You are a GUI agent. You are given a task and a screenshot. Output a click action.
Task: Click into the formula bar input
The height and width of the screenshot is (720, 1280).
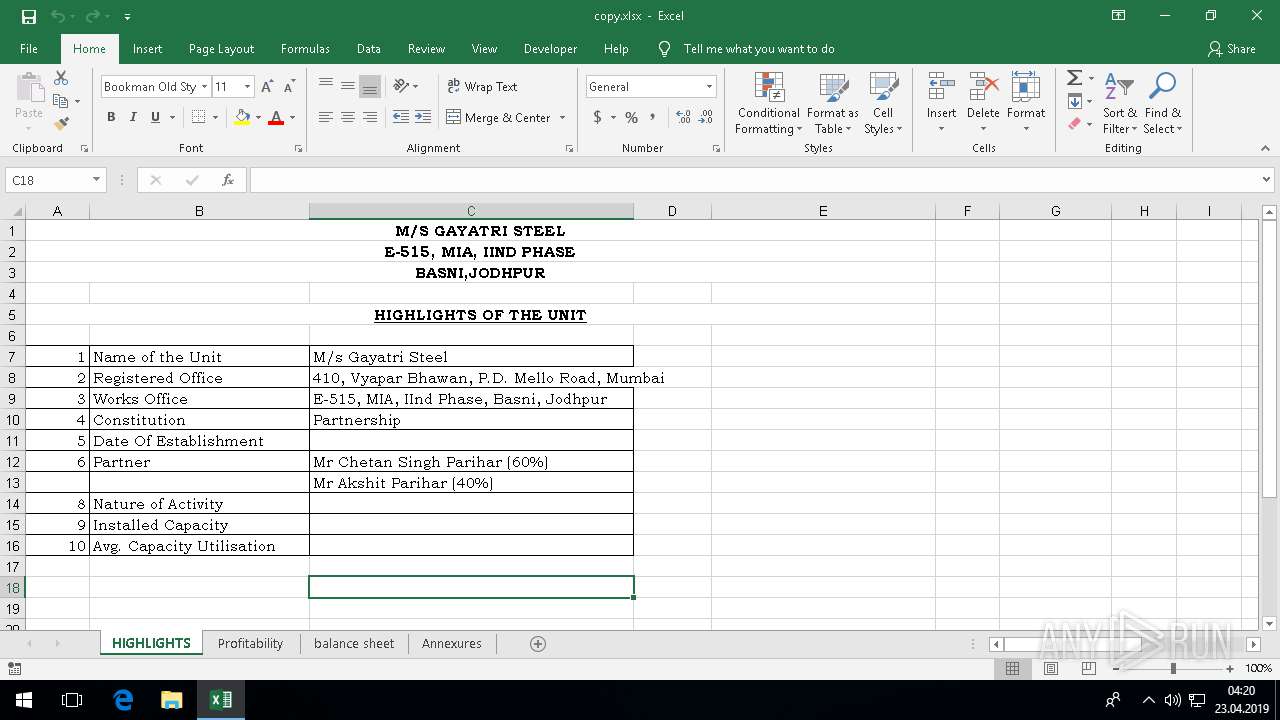[x=755, y=180]
